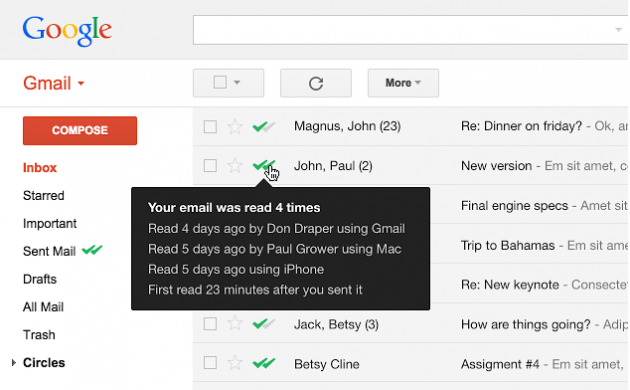Tick the checkbox for Betsy Cline email
630x390 pixels.
[x=210, y=363]
